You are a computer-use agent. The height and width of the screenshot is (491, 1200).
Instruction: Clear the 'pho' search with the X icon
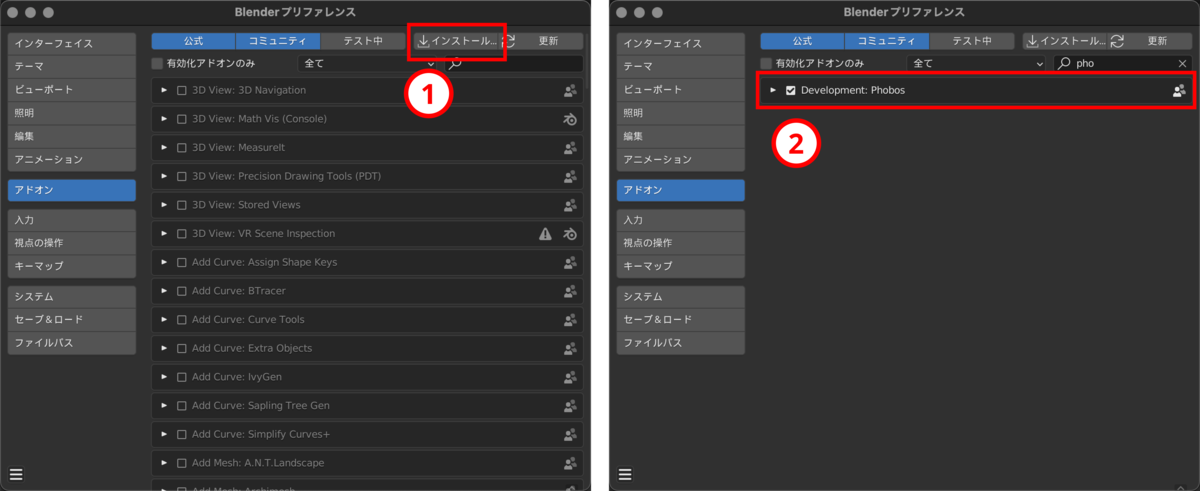[1182, 63]
